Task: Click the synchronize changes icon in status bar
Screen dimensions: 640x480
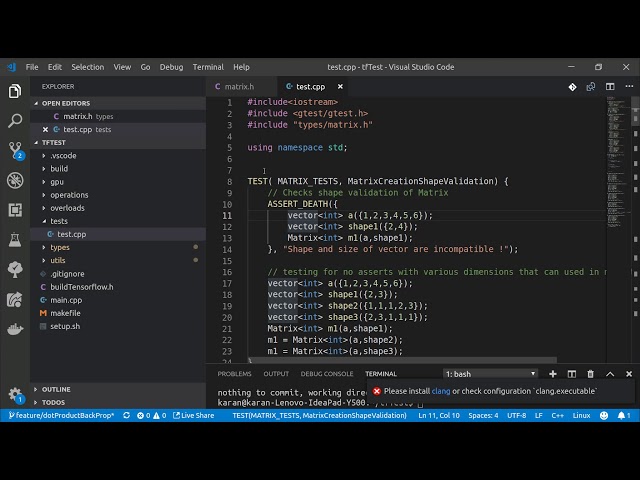Action: click(127, 416)
